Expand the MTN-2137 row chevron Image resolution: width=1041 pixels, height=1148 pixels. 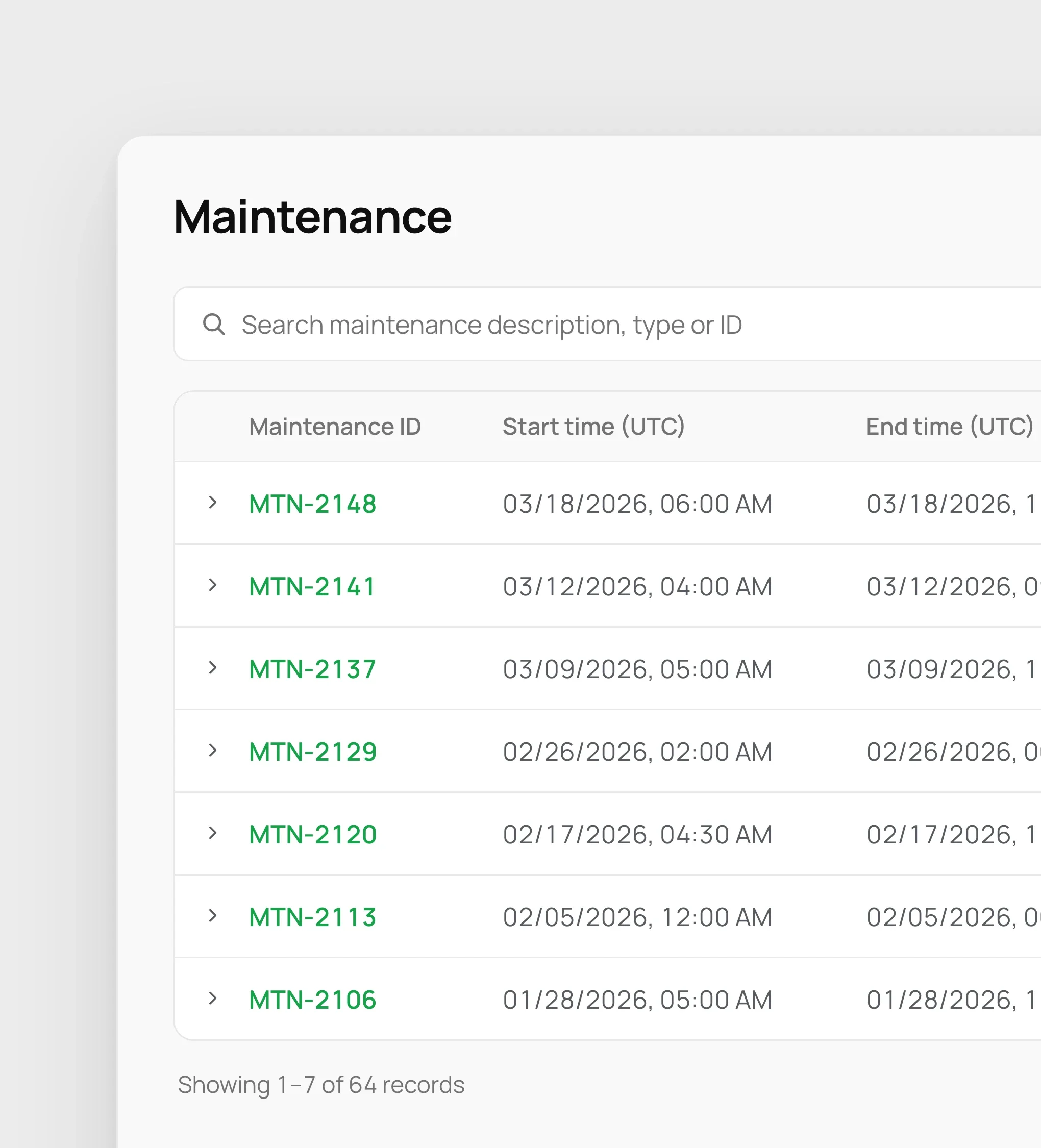212,667
